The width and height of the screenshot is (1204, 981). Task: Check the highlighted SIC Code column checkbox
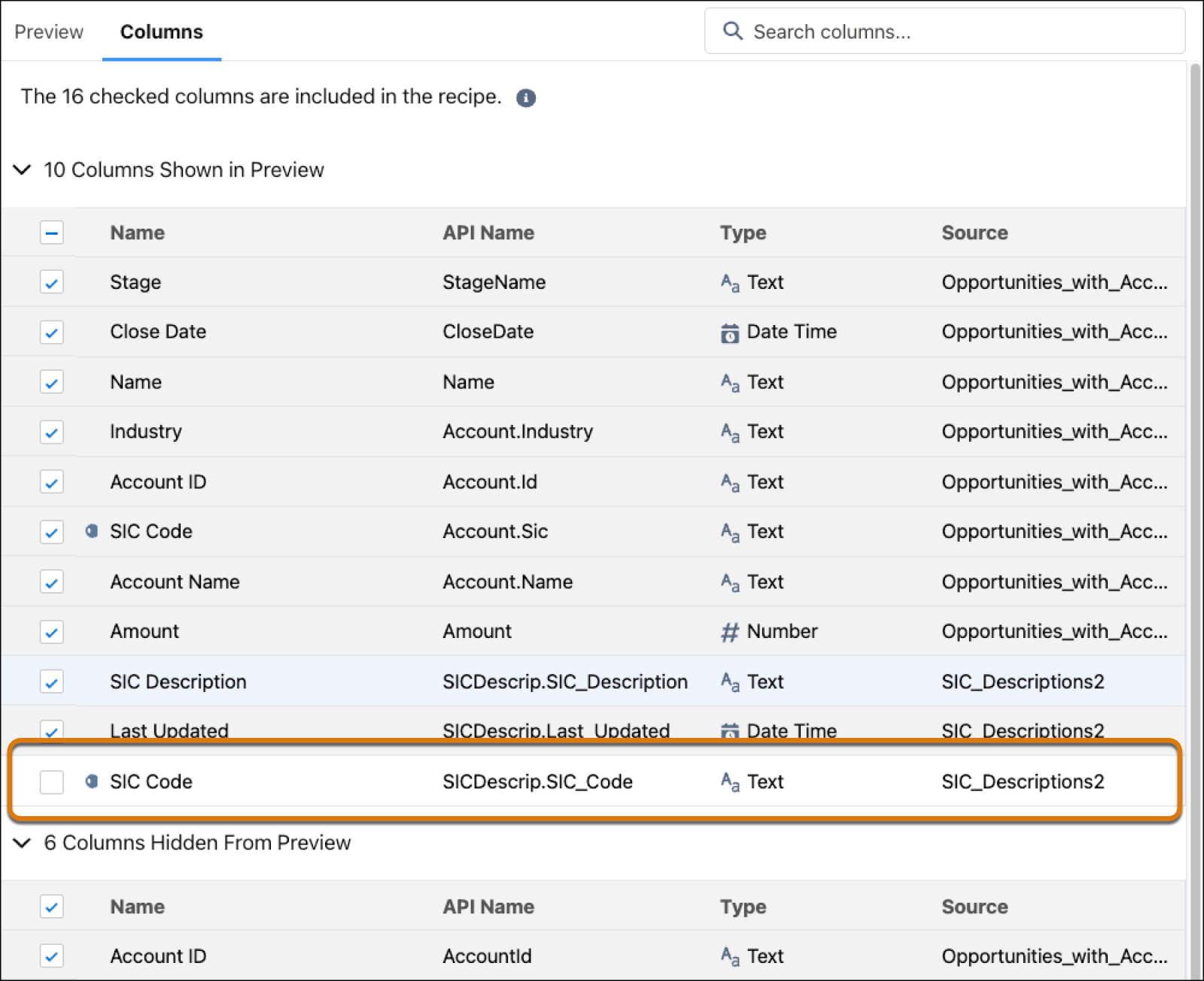51,782
